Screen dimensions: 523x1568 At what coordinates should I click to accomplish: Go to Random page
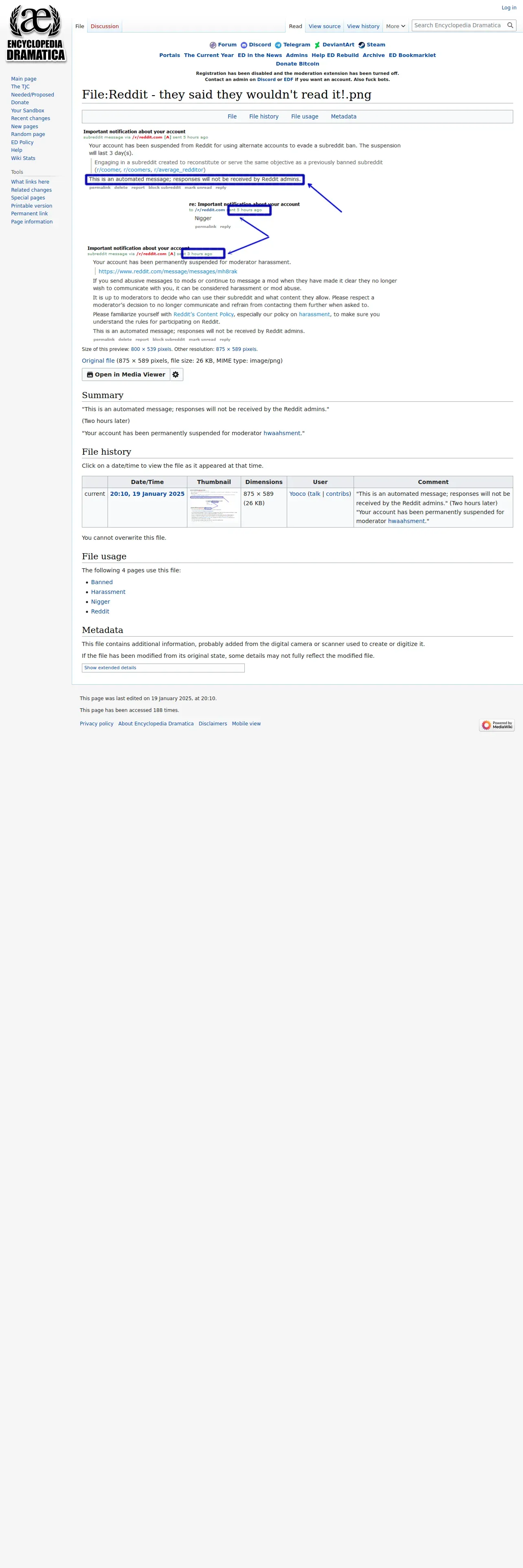click(x=28, y=134)
